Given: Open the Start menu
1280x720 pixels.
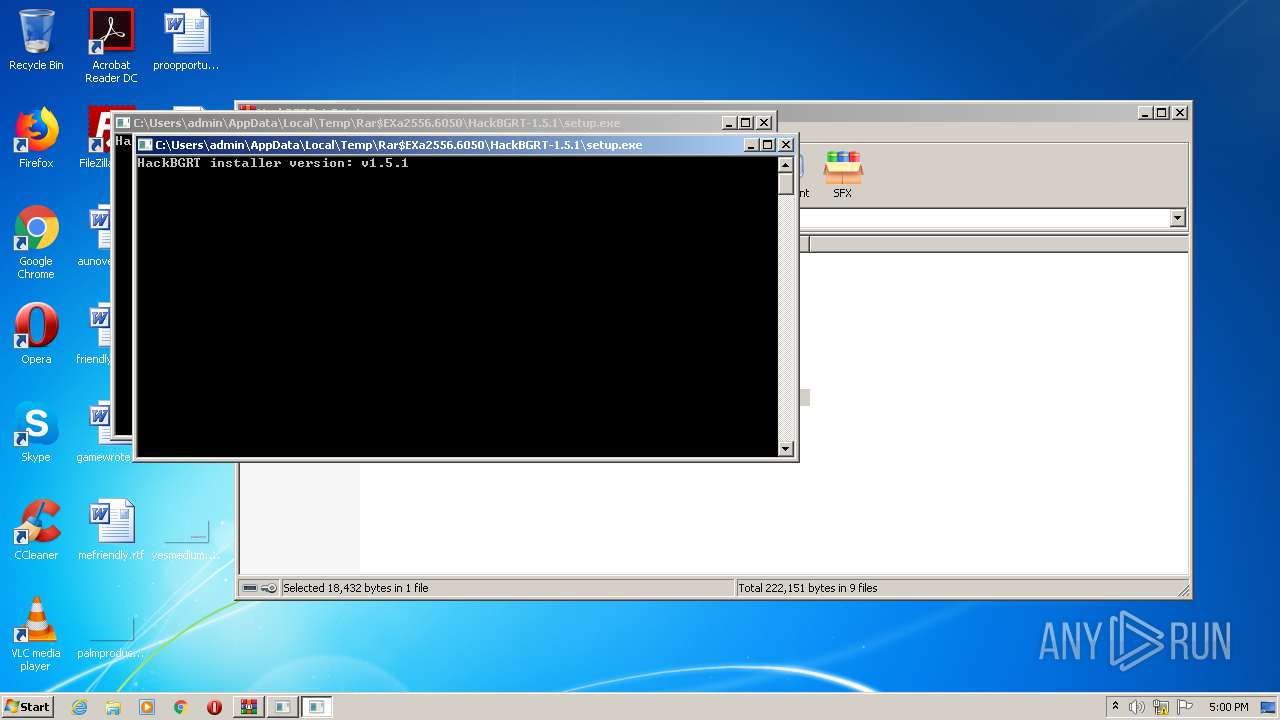Looking at the screenshot, I should pos(28,707).
